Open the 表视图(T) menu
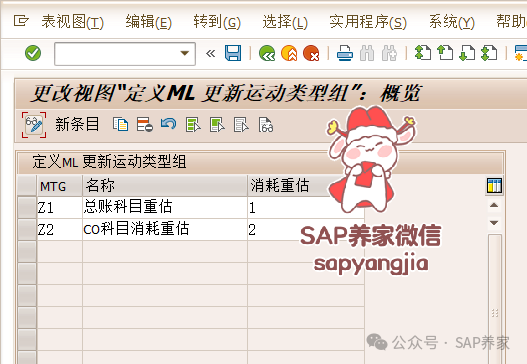The image size is (527, 364). pos(73,22)
